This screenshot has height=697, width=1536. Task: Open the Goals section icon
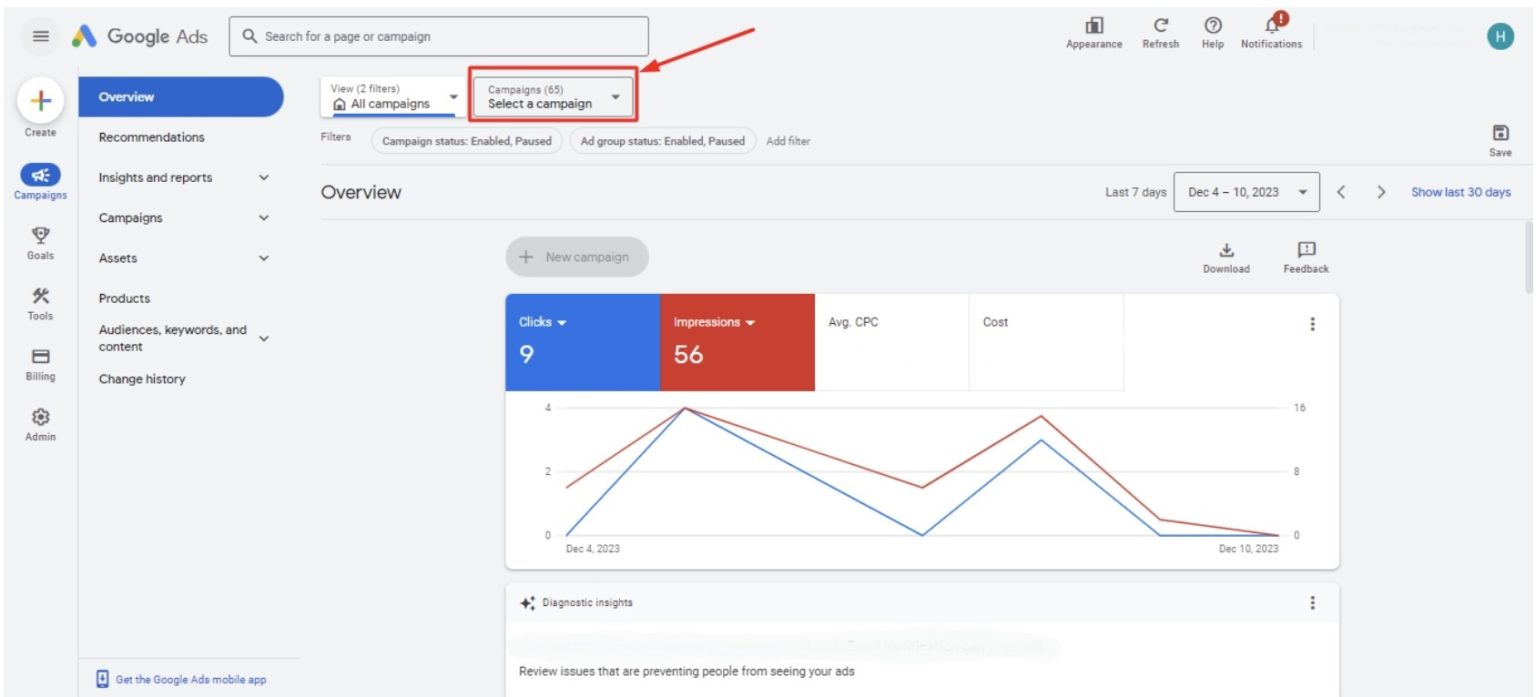pyautogui.click(x=40, y=236)
